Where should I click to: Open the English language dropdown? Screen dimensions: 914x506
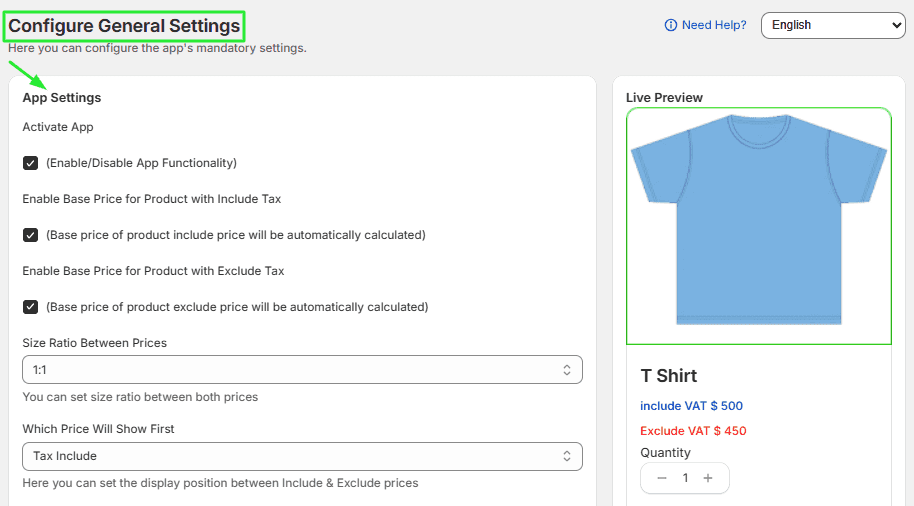pyautogui.click(x=833, y=25)
